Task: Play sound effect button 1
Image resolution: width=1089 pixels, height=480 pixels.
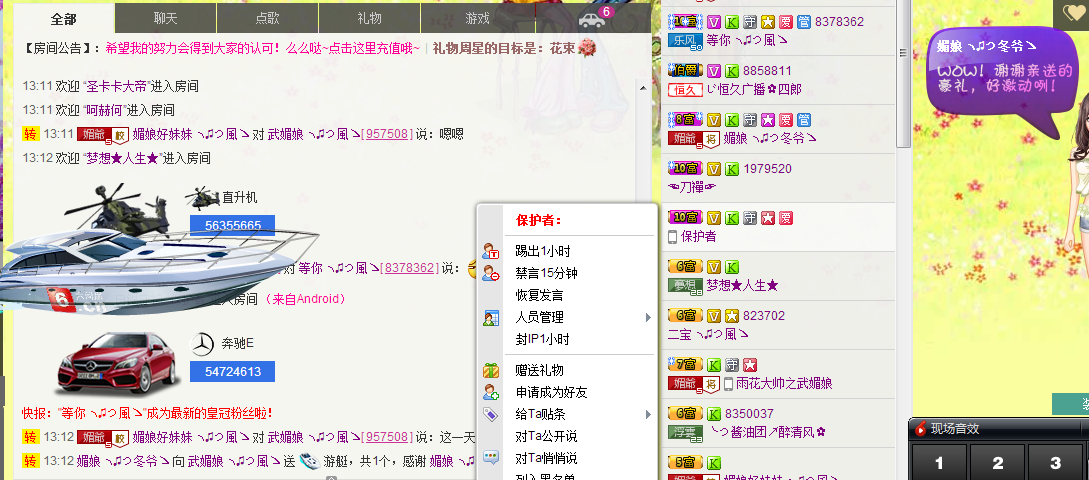Action: click(x=939, y=463)
